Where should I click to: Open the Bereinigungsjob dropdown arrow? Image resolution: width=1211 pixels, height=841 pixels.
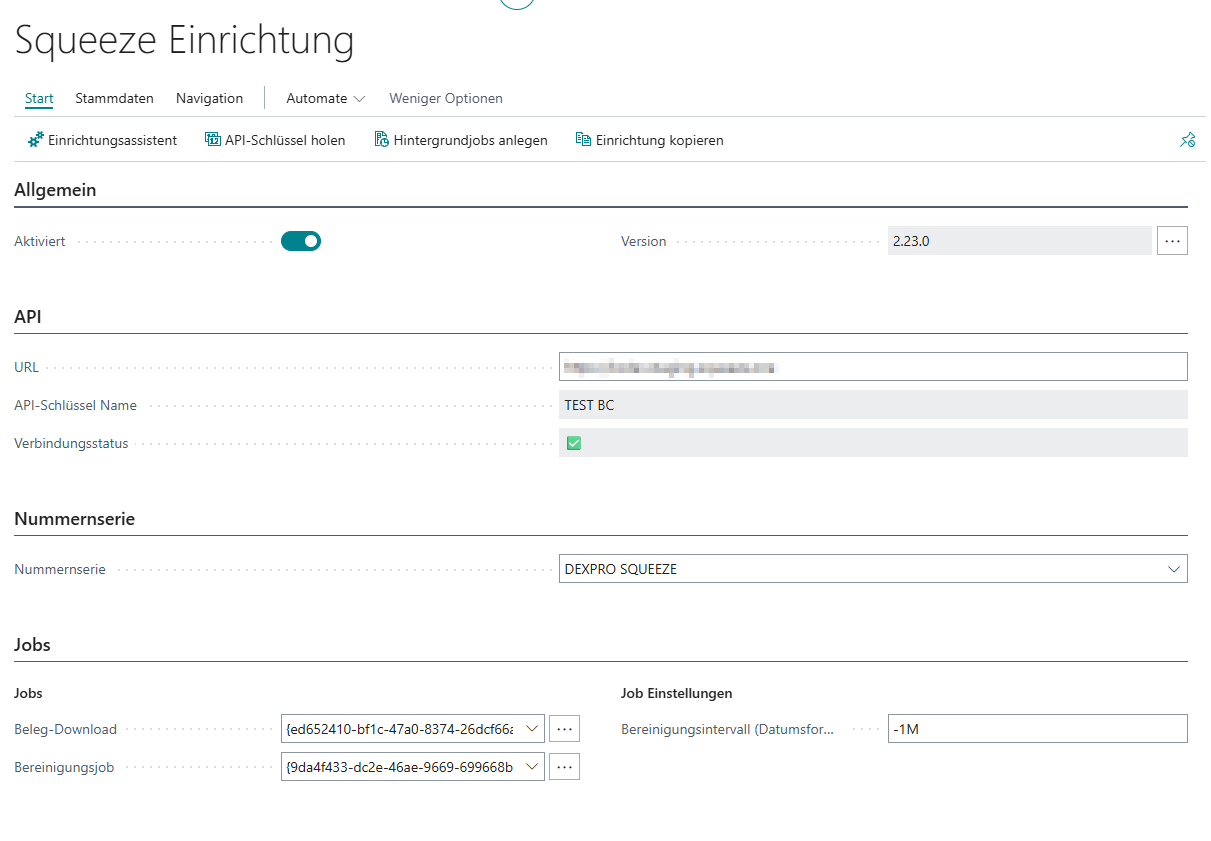point(531,767)
